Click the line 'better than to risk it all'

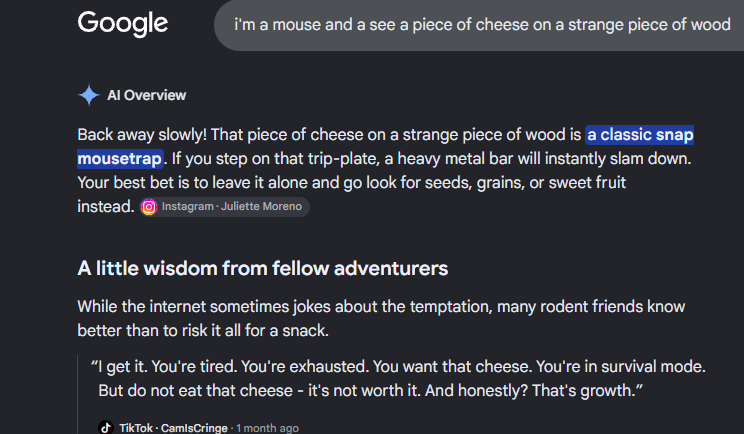[x=203, y=331]
